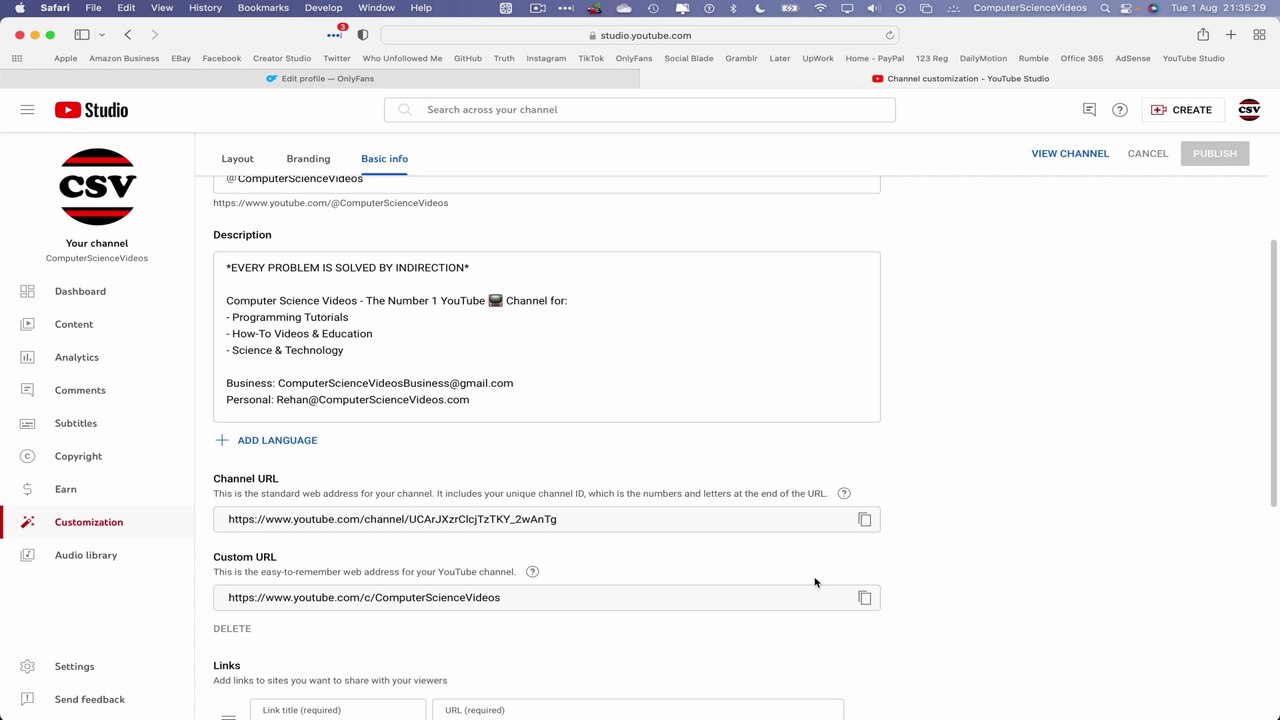Click ADD LANGUAGE
1280x720 pixels.
pos(266,440)
